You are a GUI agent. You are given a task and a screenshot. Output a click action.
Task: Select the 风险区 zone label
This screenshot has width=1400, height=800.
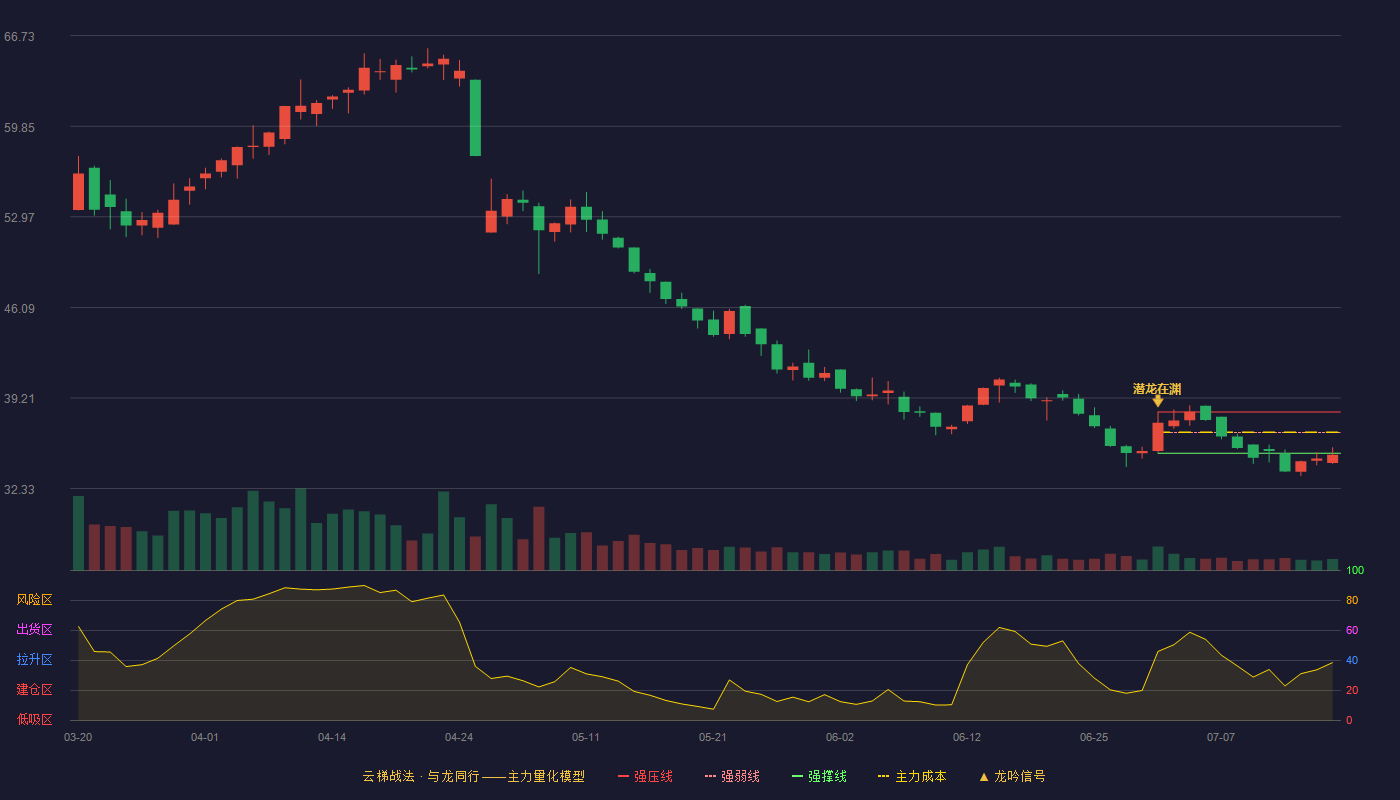pyautogui.click(x=34, y=600)
